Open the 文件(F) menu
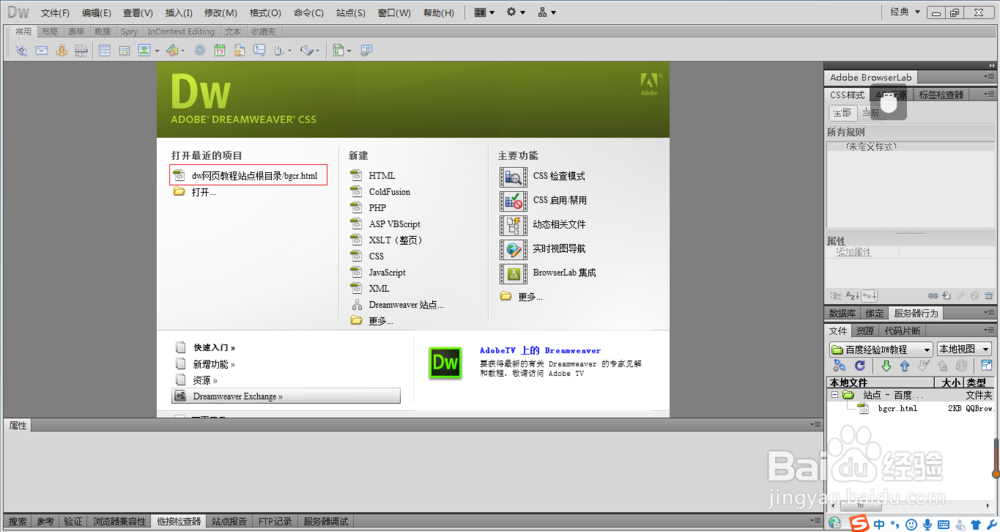The height and width of the screenshot is (532, 1000). click(55, 13)
